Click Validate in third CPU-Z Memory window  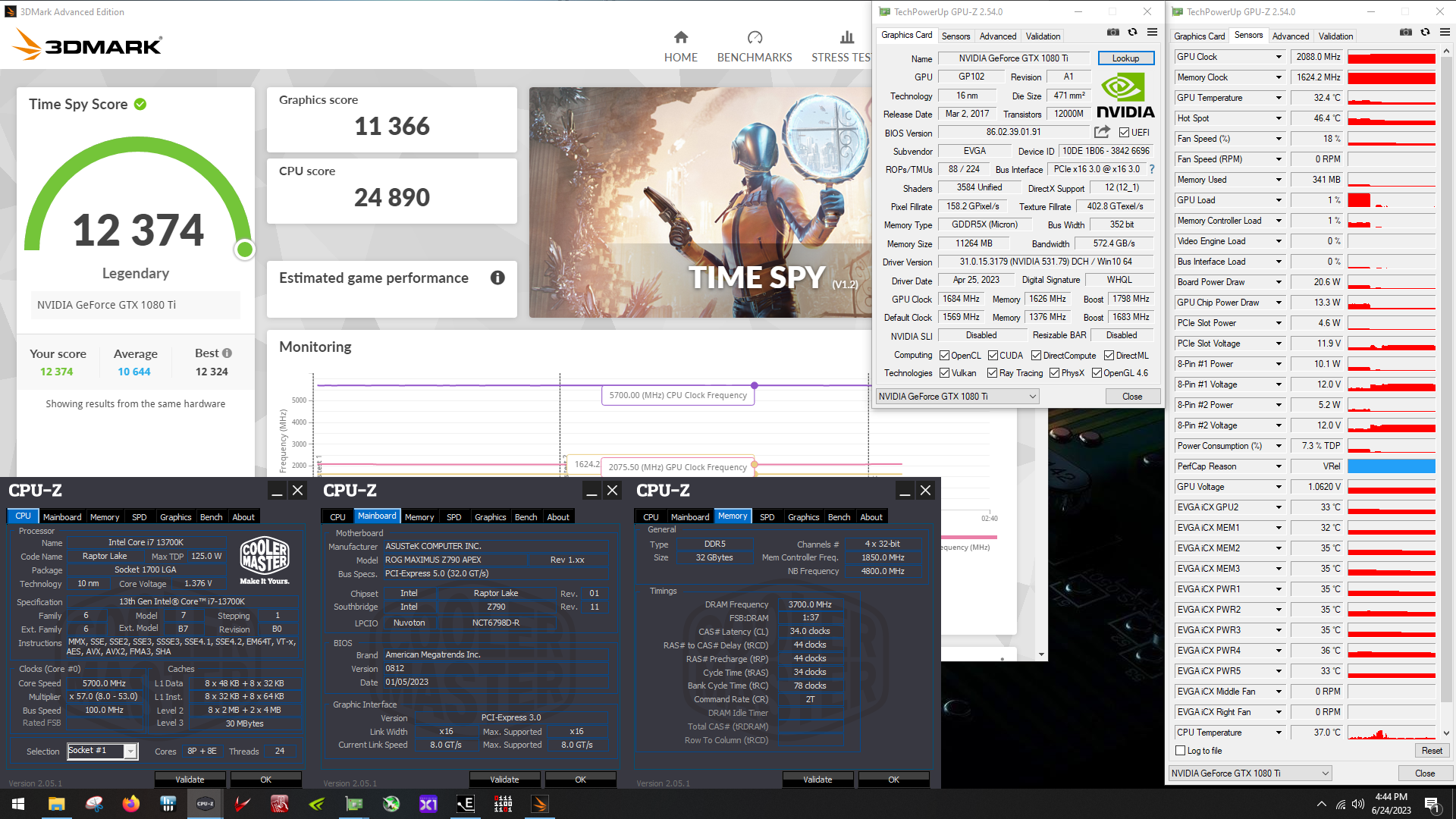[817, 779]
